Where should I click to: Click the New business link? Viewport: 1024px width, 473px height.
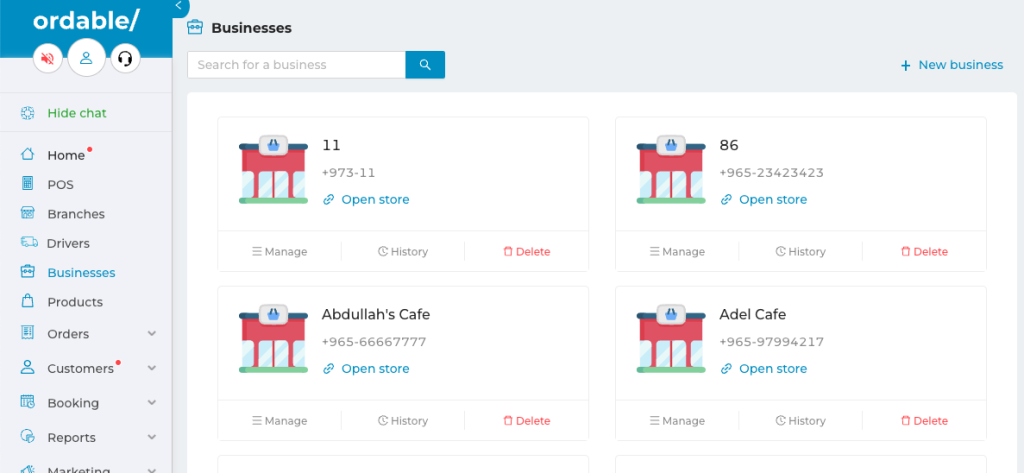(952, 65)
